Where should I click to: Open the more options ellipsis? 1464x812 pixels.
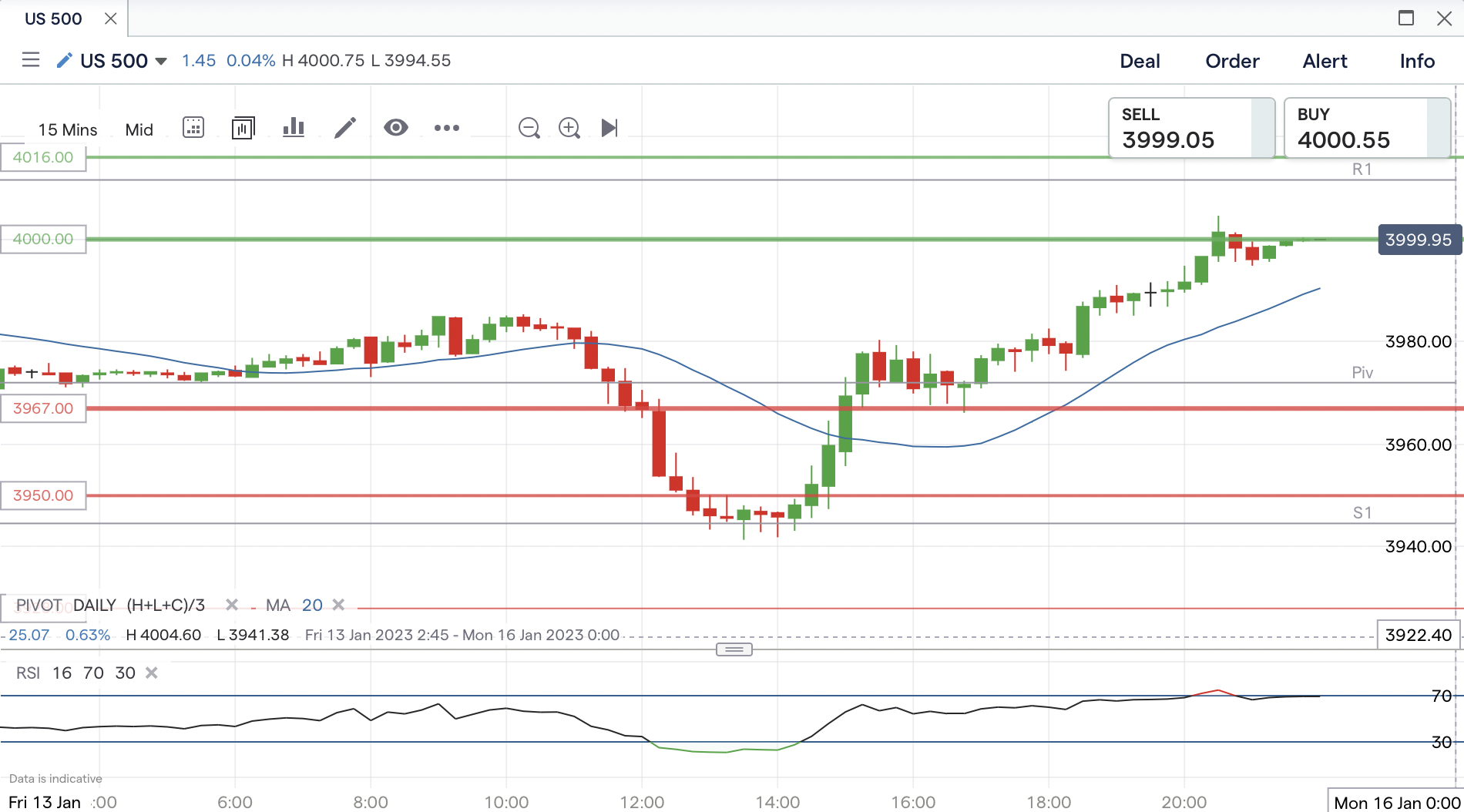pos(447,128)
